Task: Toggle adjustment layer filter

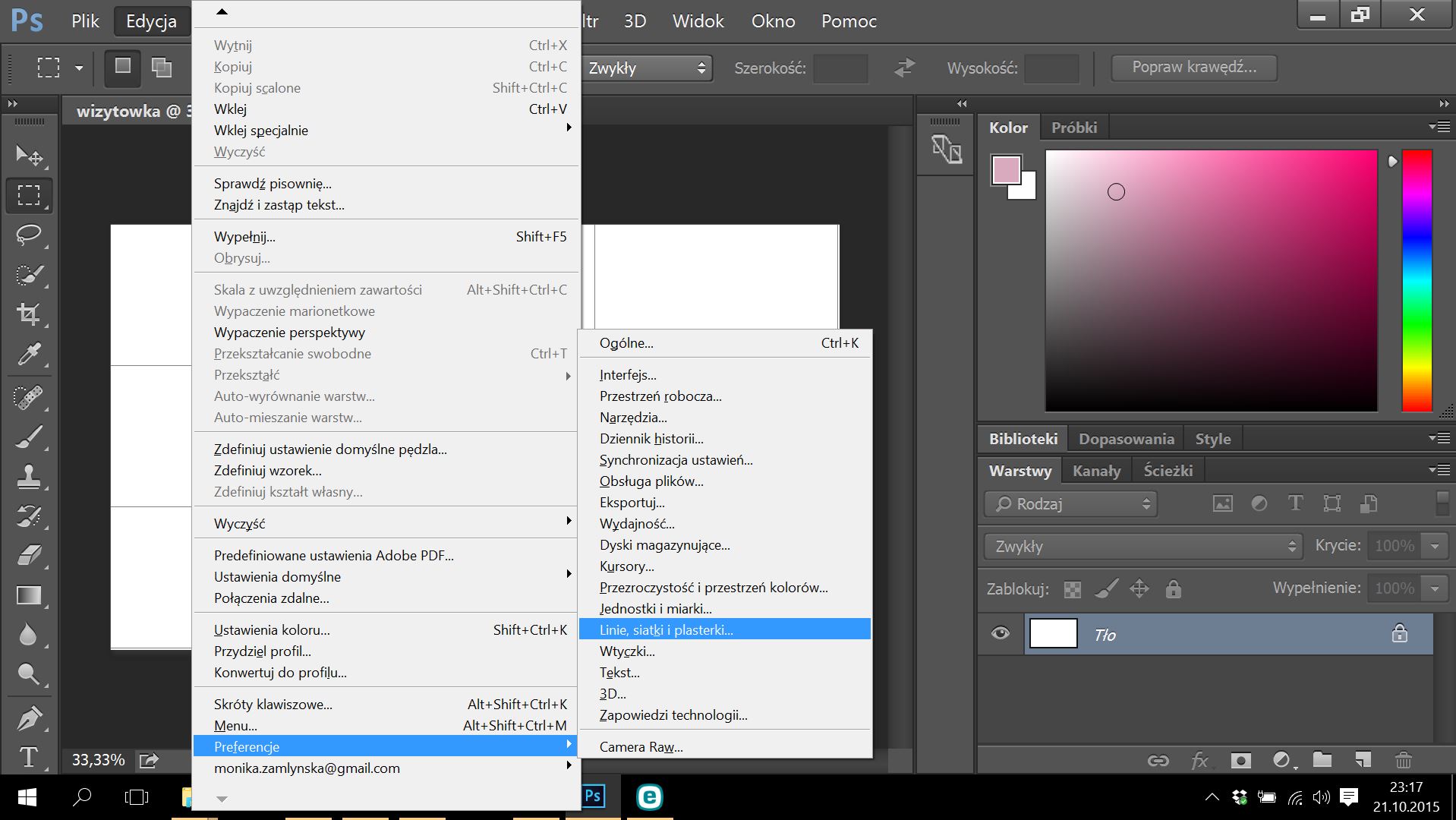Action: (1259, 503)
